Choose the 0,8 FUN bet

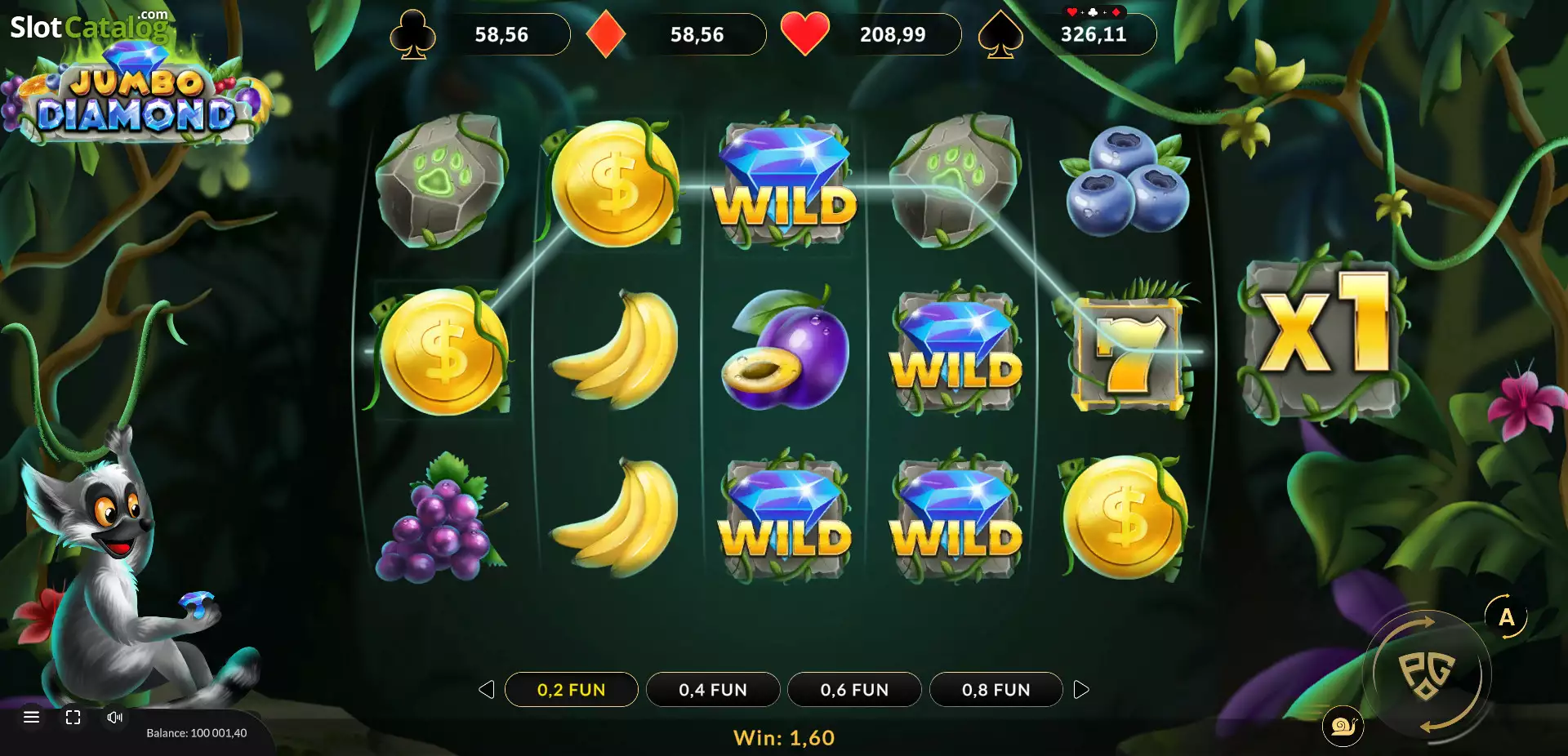[996, 690]
